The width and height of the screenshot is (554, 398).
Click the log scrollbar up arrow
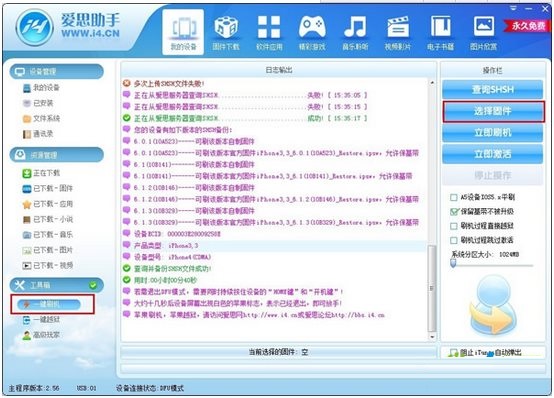click(x=432, y=83)
